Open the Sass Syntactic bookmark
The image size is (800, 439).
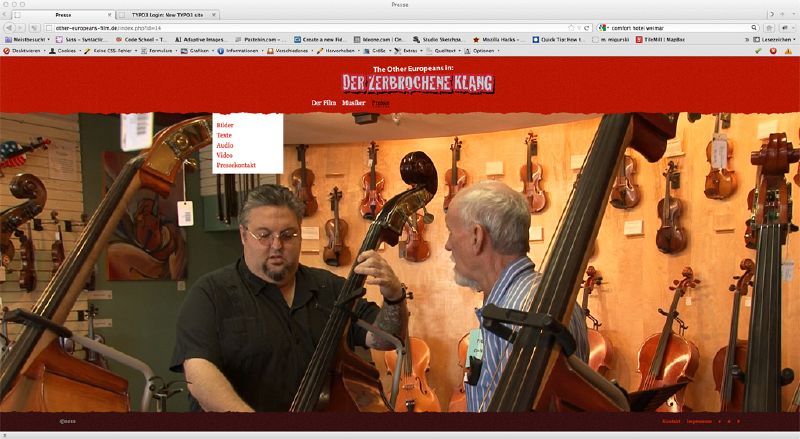coord(81,39)
